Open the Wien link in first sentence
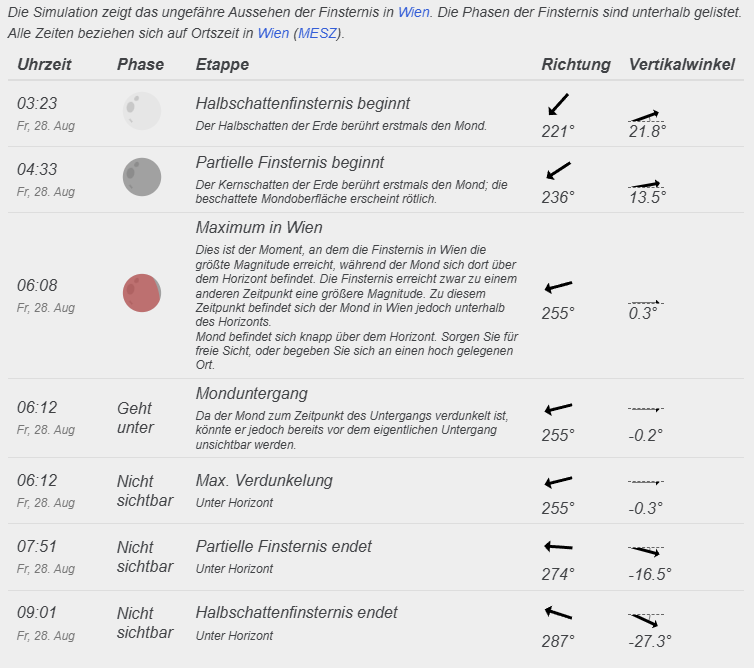This screenshot has height=669, width=754. (x=414, y=13)
